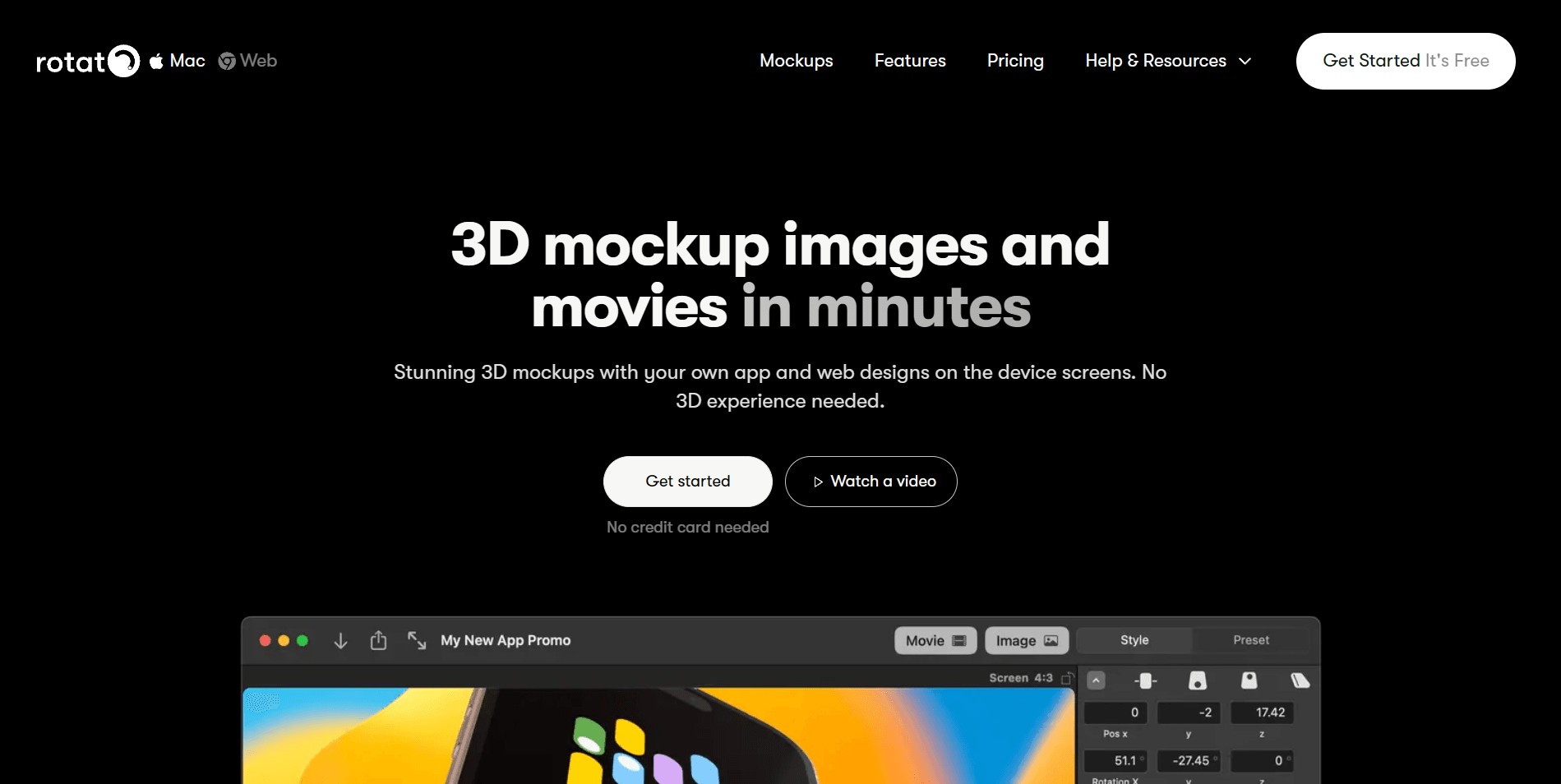1561x784 pixels.
Task: Switch to the Style tab
Action: (x=1134, y=640)
